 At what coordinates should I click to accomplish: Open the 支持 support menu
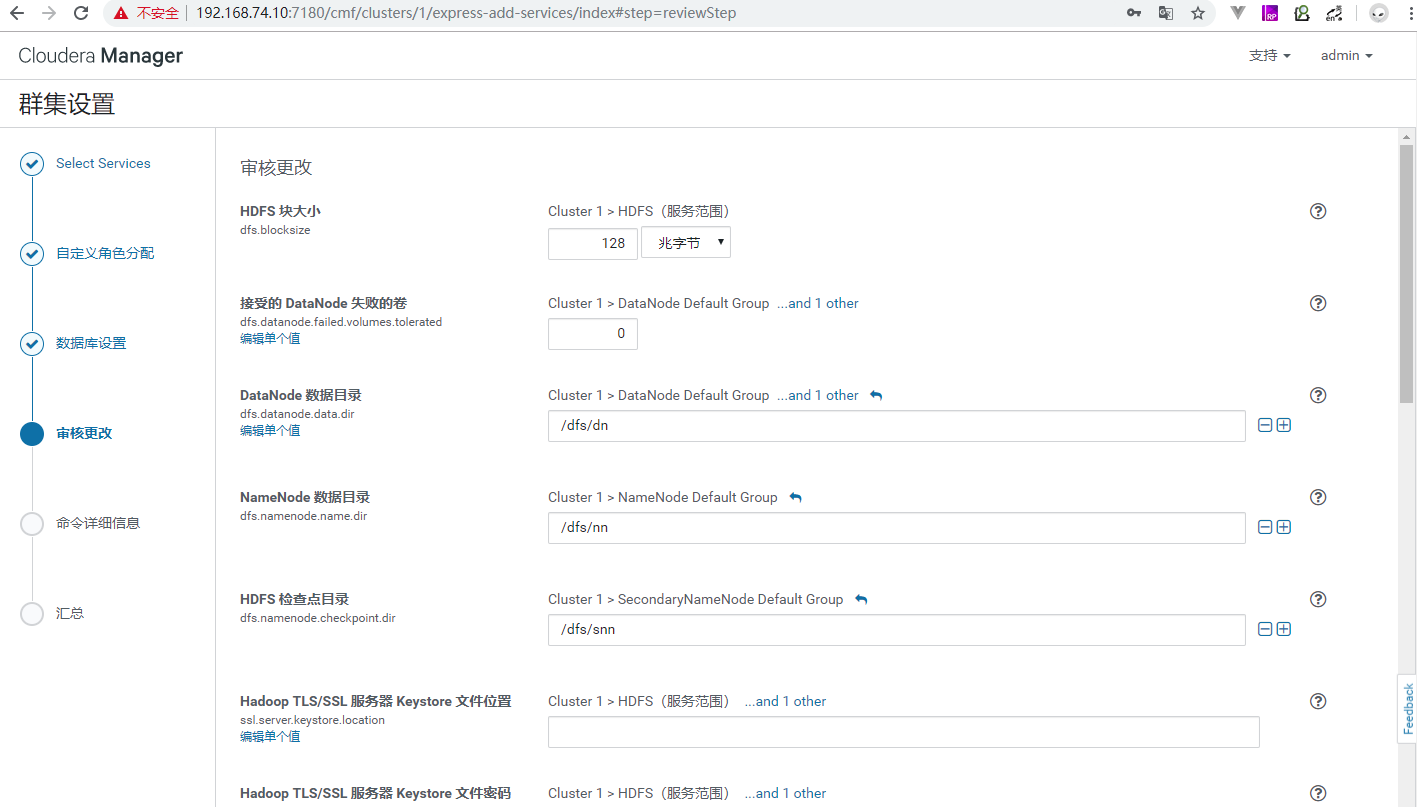(1269, 56)
